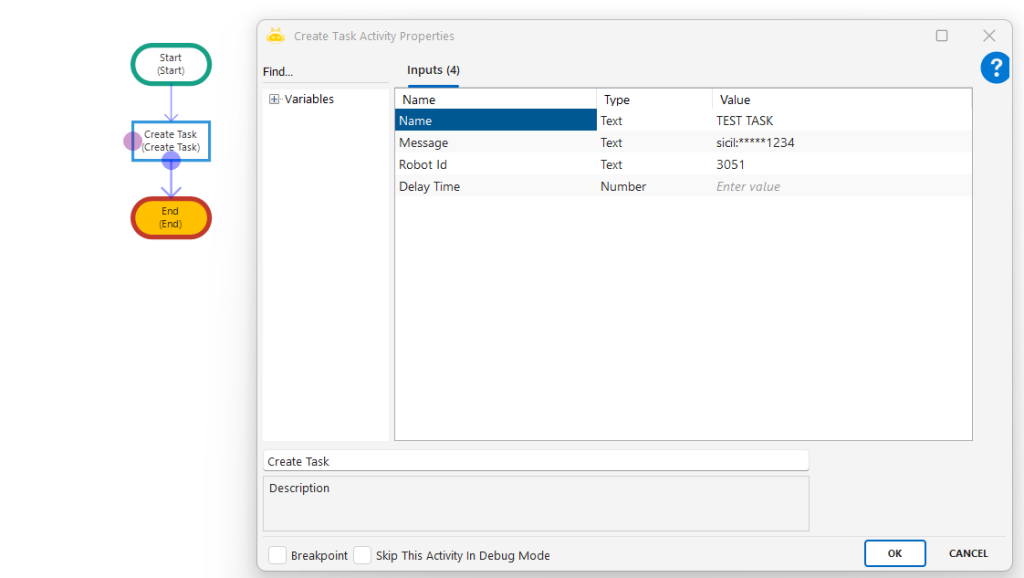Click the Delay Time value field
Viewport: 1024px width, 578px height.
840,187
